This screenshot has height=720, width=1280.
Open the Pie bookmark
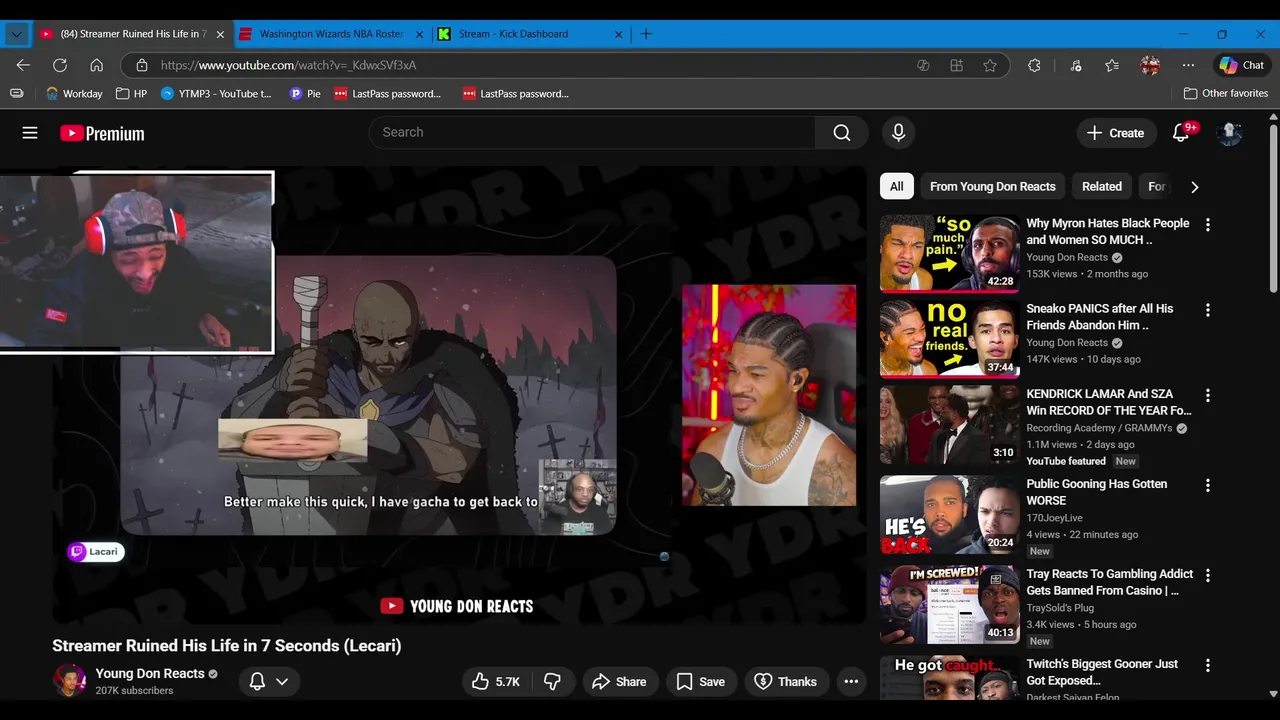305,93
